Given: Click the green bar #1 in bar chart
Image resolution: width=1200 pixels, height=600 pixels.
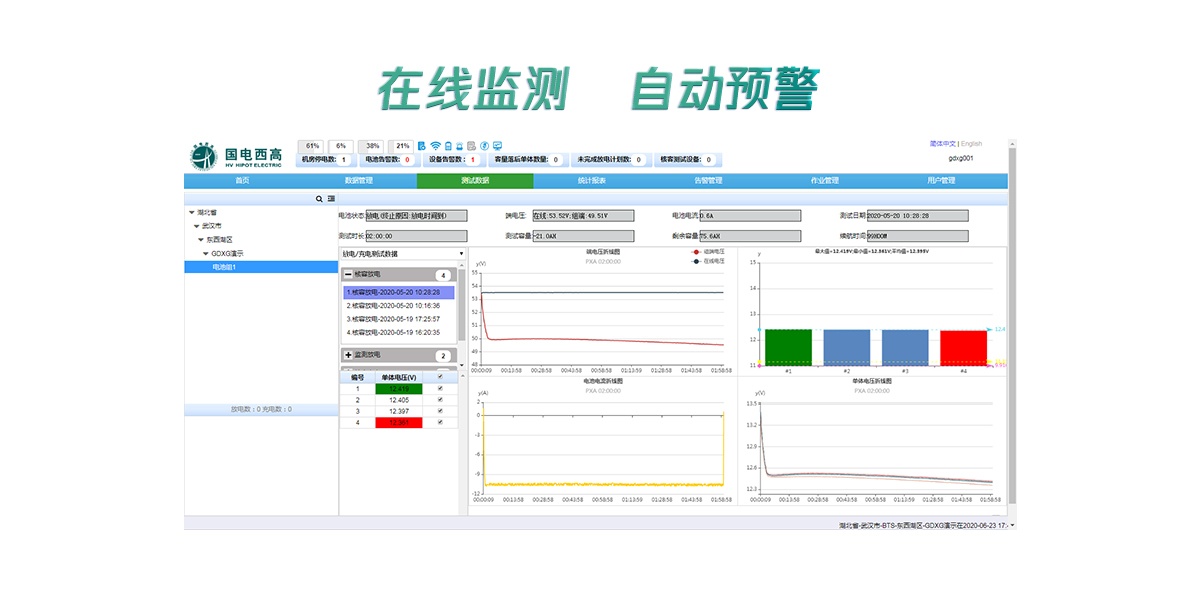Looking at the screenshot, I should click(x=788, y=347).
